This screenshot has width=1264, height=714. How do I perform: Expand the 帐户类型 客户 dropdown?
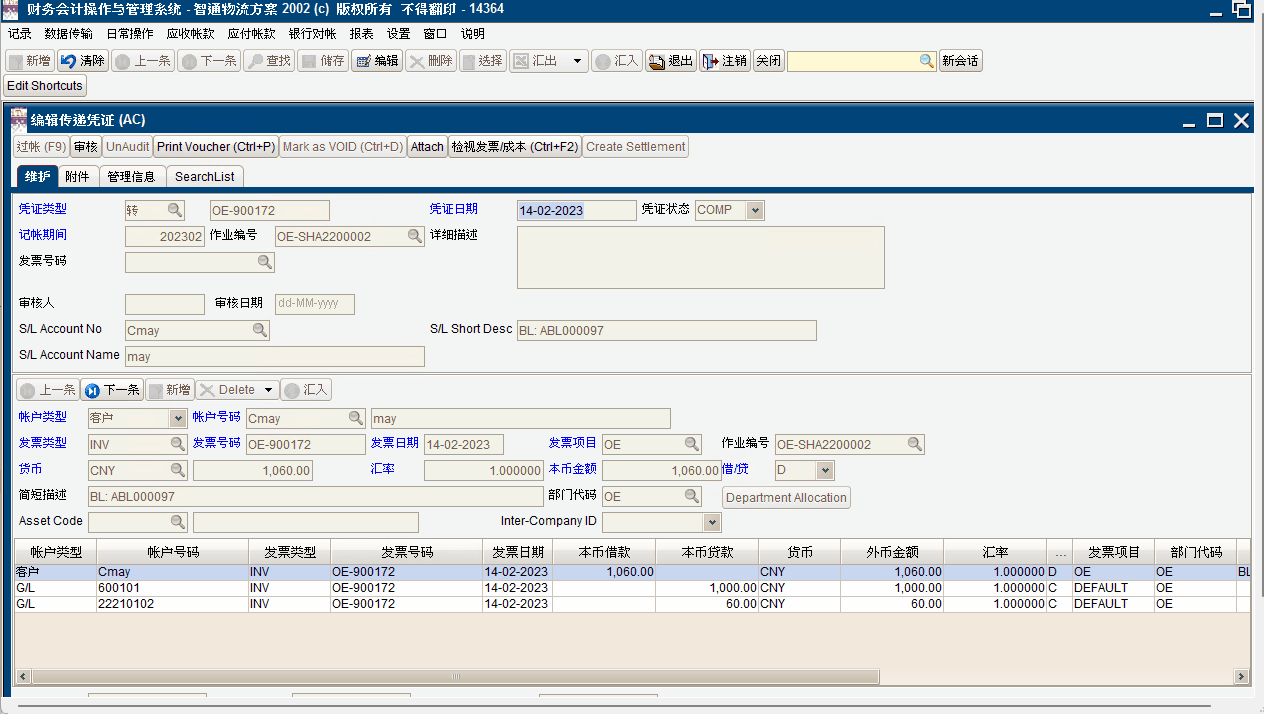[178, 418]
